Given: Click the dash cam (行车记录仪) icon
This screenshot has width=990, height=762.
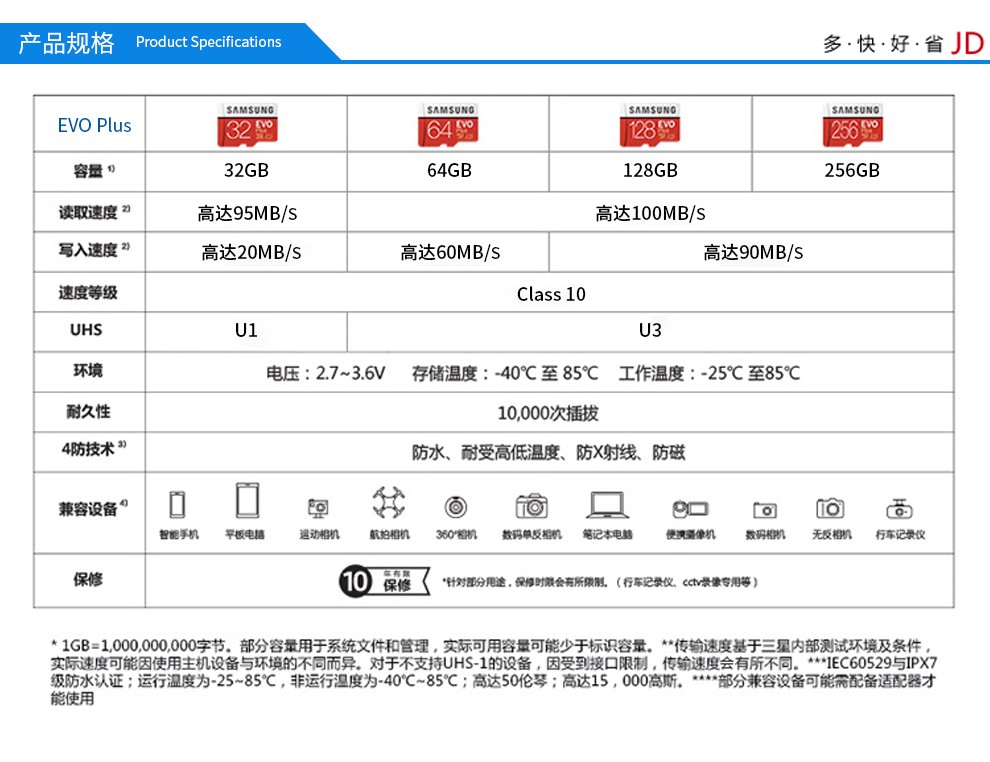Looking at the screenshot, I should click(x=899, y=508).
